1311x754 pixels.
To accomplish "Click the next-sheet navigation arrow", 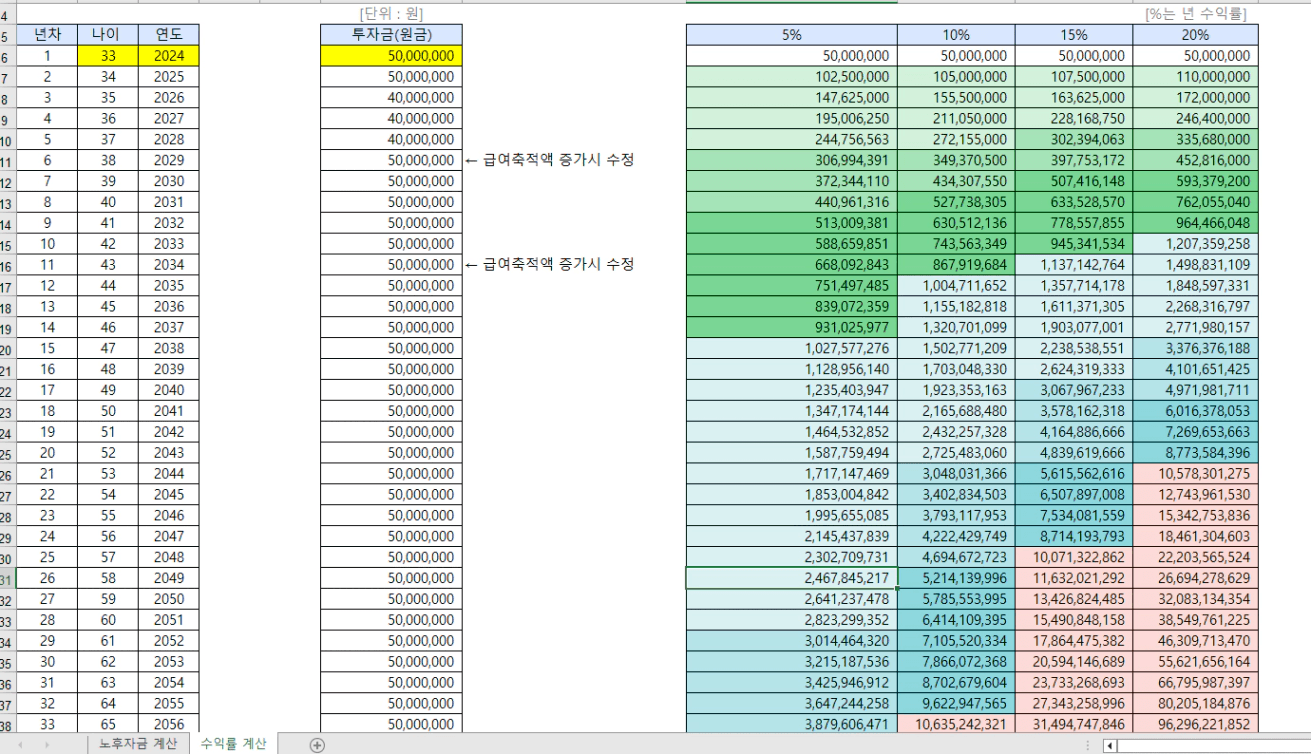I will (47, 745).
